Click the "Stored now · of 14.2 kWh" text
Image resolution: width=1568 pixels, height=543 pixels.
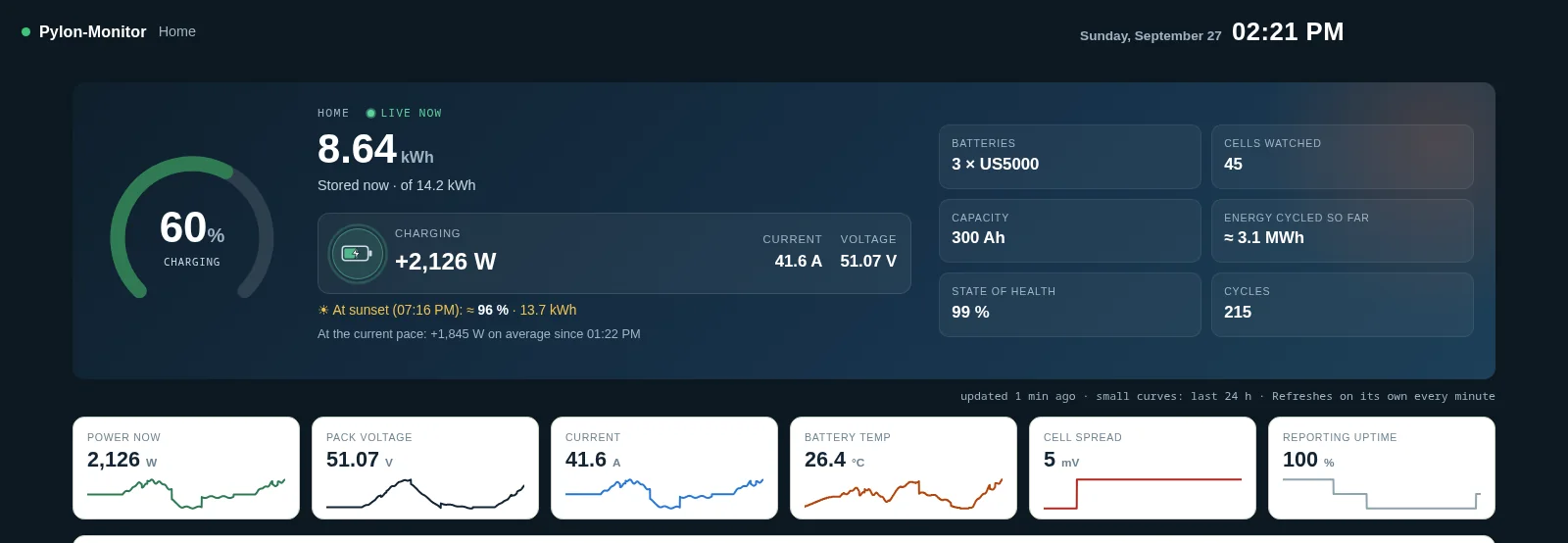pos(397,185)
